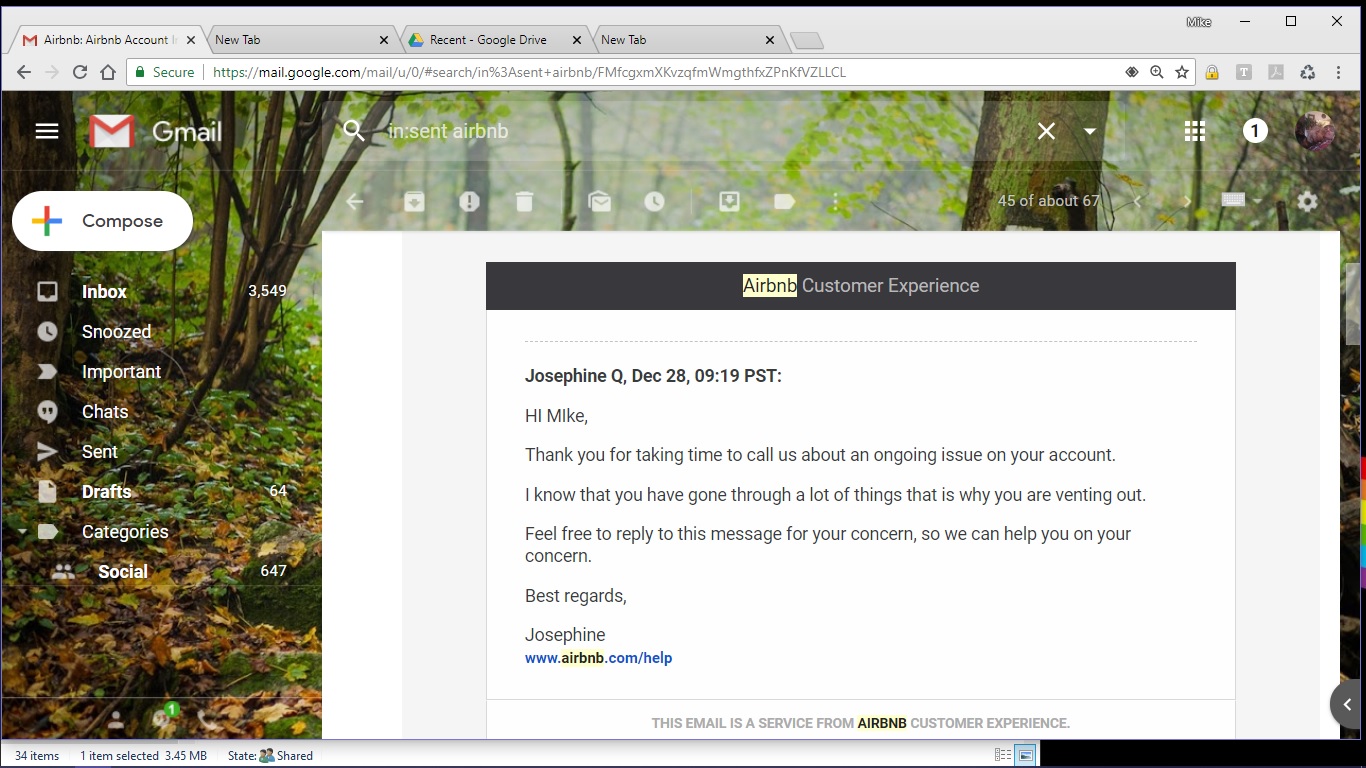The image size is (1366, 768).
Task: Open the notifications badge showing 1
Action: [1255, 131]
